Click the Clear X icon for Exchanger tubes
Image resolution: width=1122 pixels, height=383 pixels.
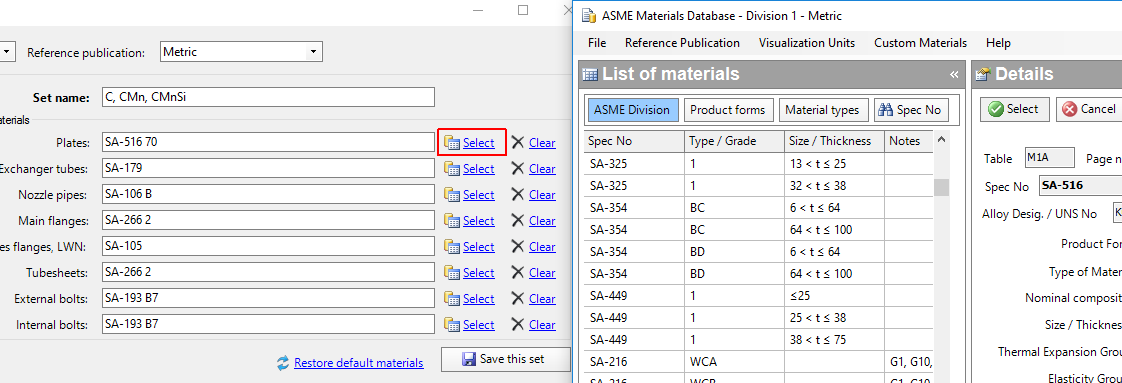[x=517, y=169]
